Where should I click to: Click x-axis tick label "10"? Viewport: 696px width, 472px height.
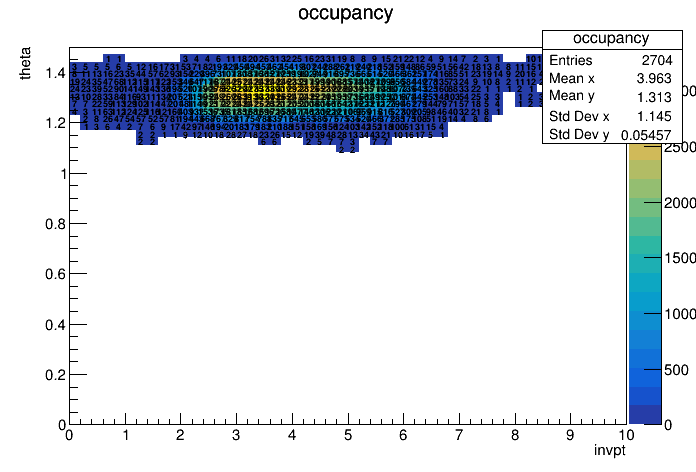click(626, 435)
